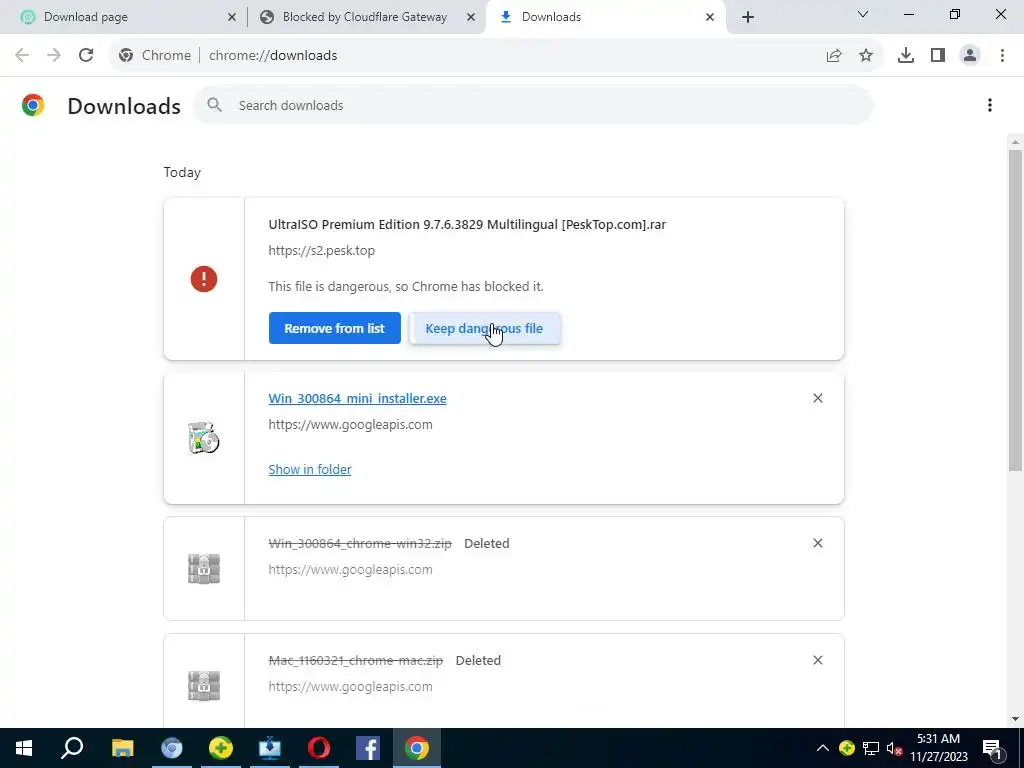Click the scrollbar down arrow
Image resolution: width=1024 pixels, height=768 pixels.
point(1015,719)
